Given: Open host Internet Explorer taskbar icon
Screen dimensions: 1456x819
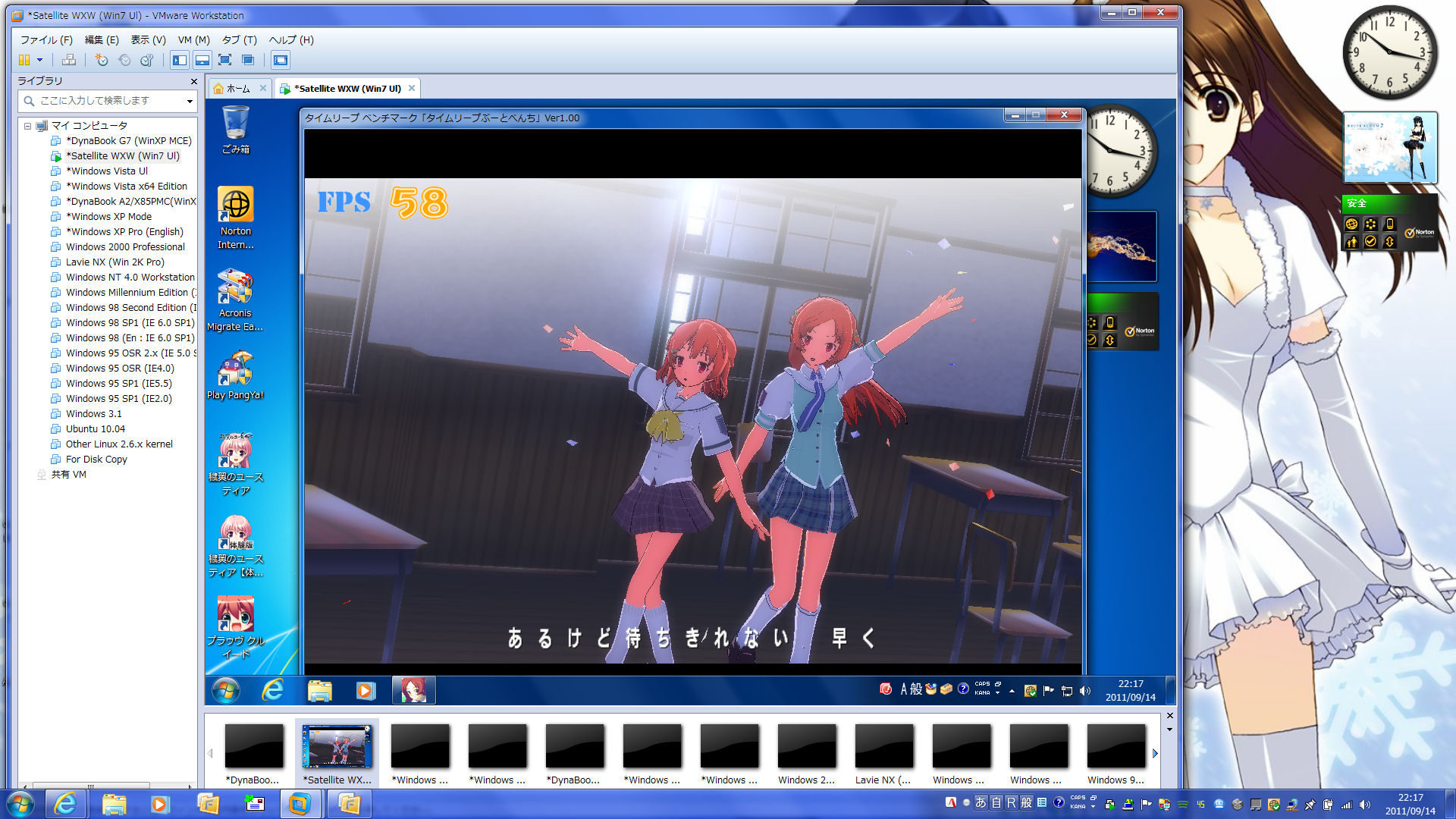Looking at the screenshot, I should (x=66, y=804).
